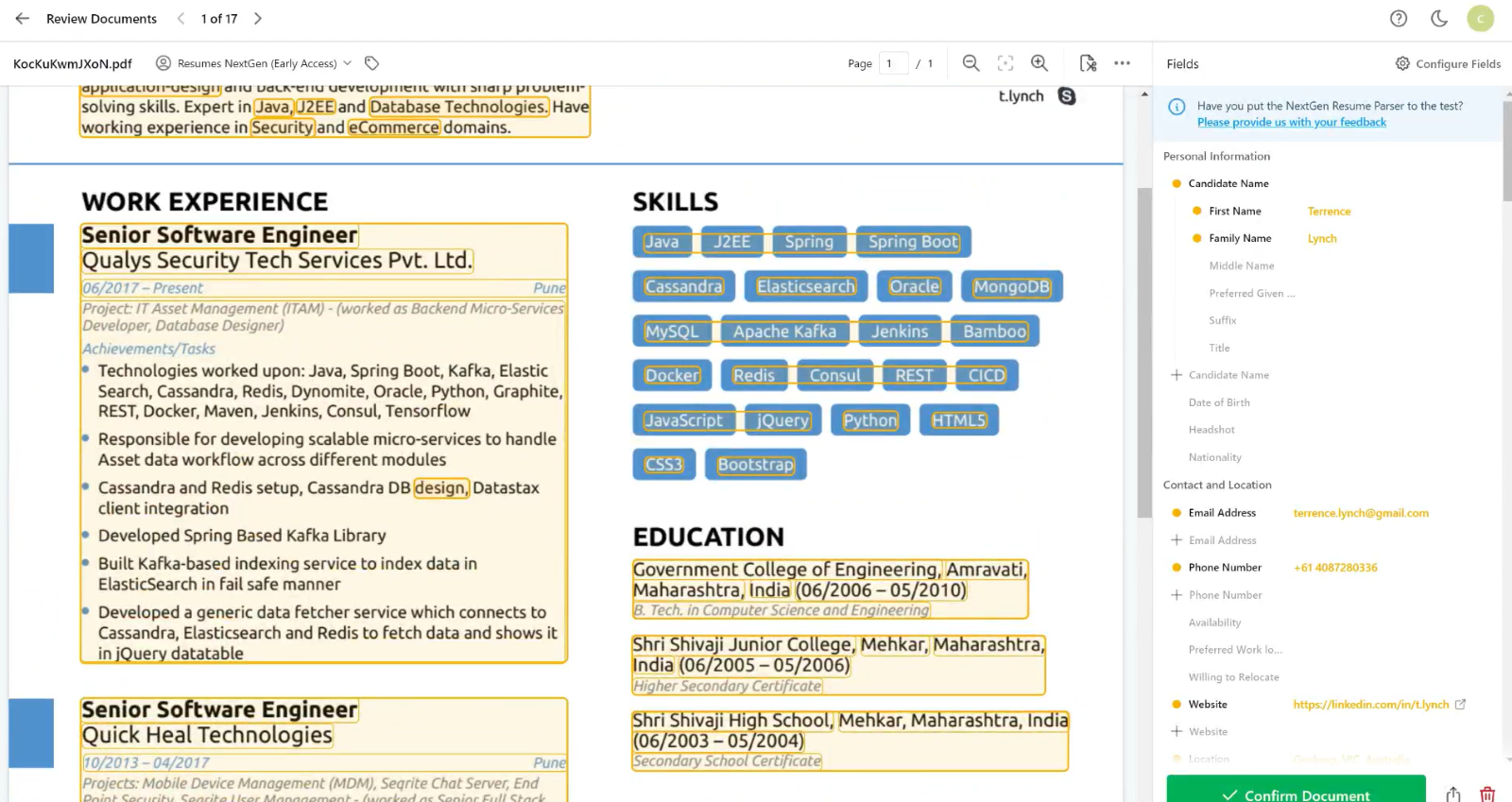Click the page number input field
This screenshot has height=802, width=1512.
coord(893,63)
